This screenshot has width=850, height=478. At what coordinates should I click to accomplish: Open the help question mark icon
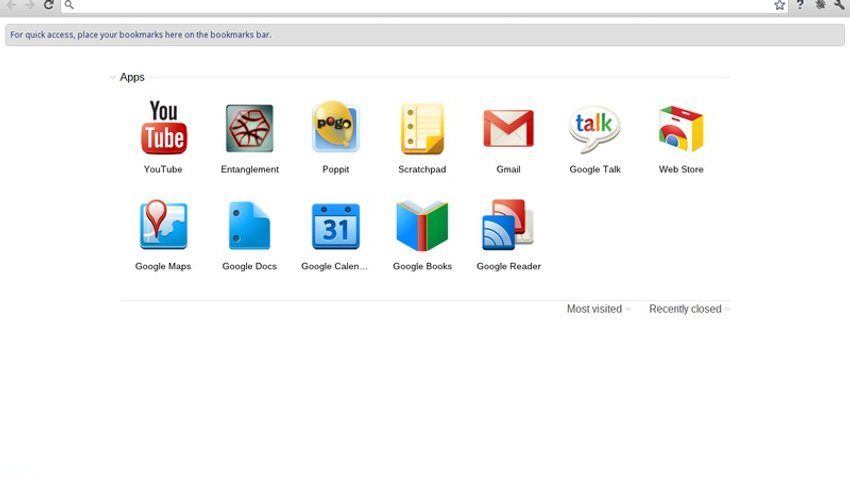pos(800,5)
